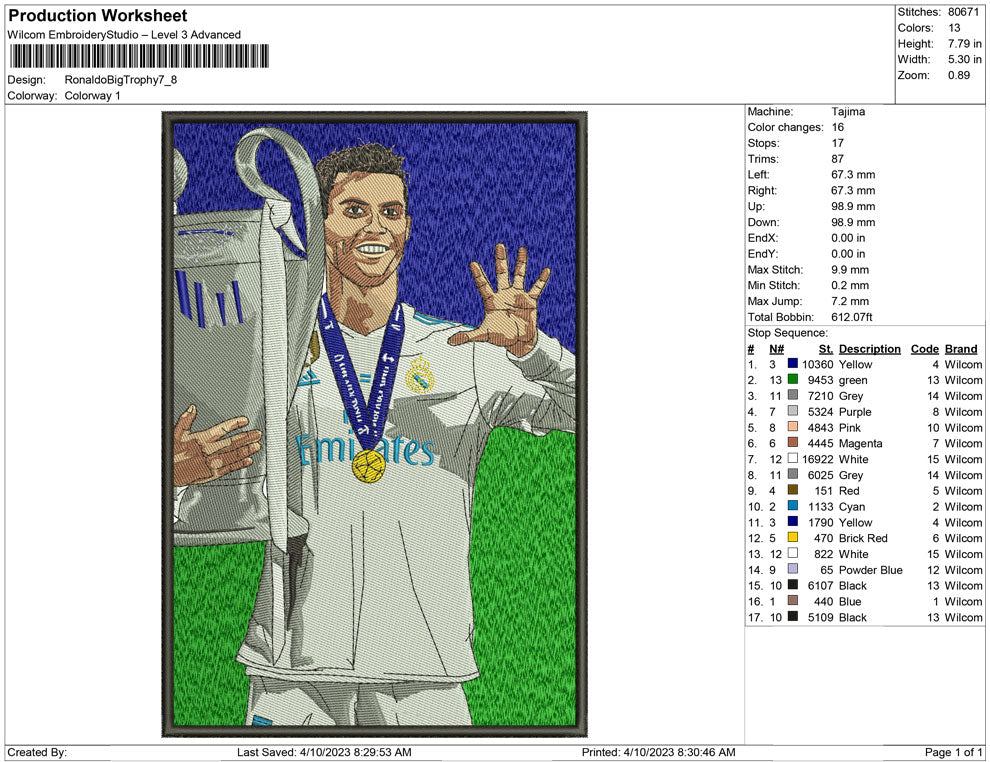This screenshot has height=762, width=990.
Task: Click the St. column header
Action: pyautogui.click(x=826, y=349)
